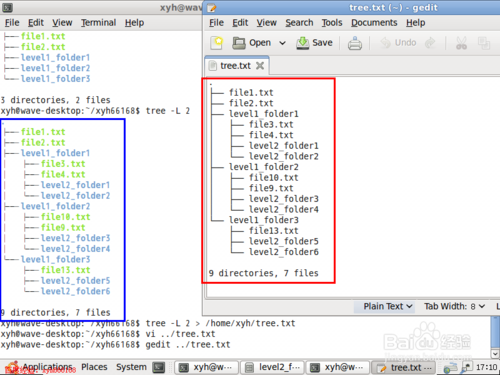Image resolution: width=500 pixels, height=375 pixels.
Task: Open the Tab Width dropdown
Action: pyautogui.click(x=454, y=306)
